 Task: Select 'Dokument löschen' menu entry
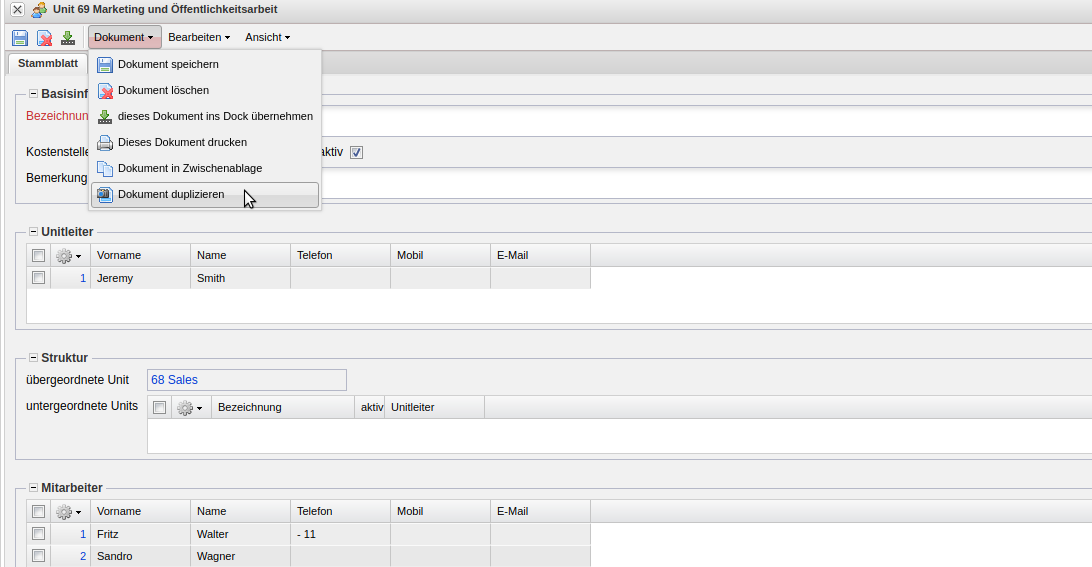point(163,90)
